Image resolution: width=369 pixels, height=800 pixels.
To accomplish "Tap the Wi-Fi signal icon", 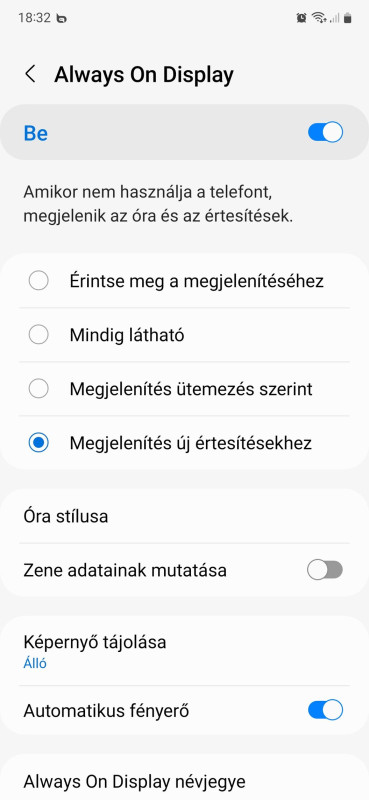I will click(x=319, y=18).
